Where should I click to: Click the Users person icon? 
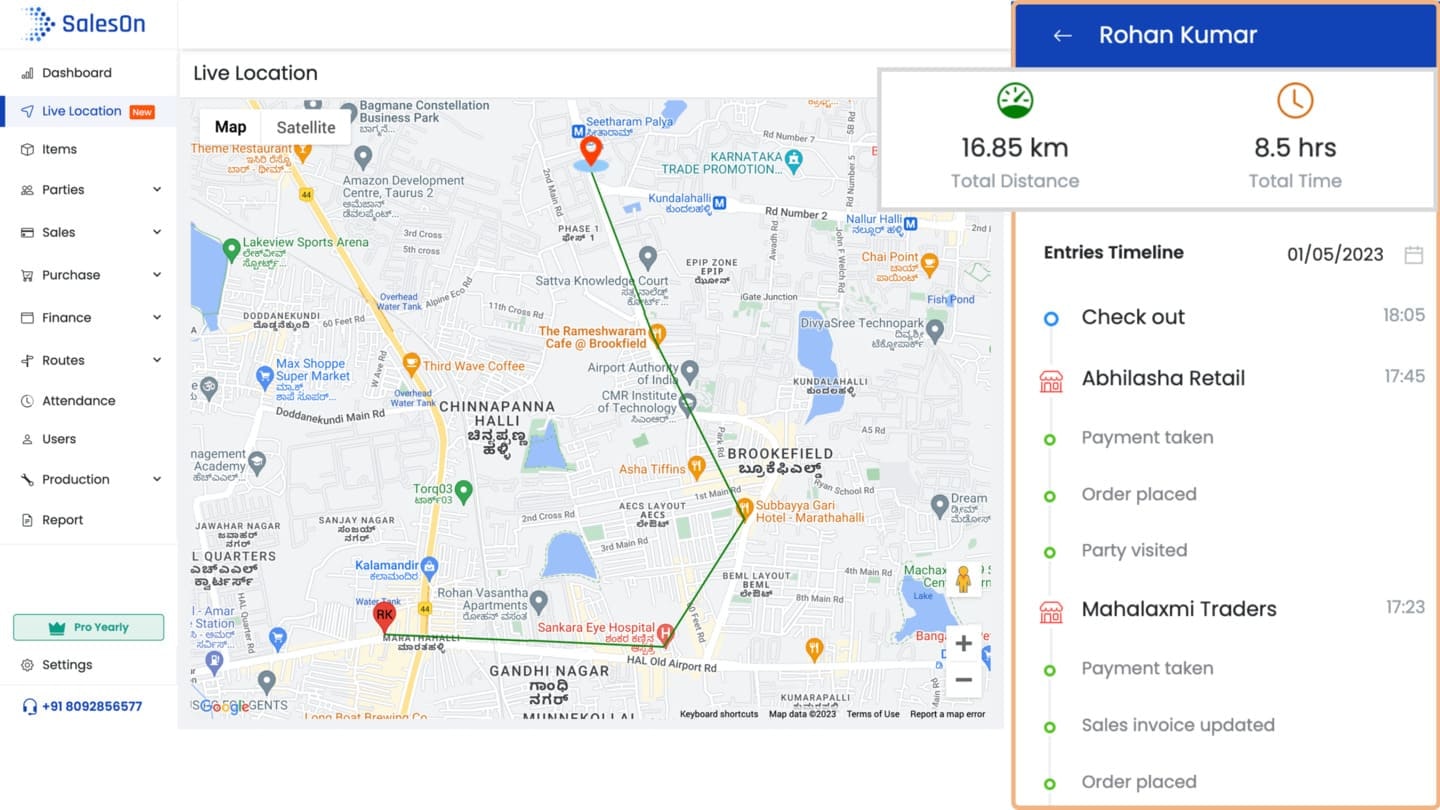27,439
